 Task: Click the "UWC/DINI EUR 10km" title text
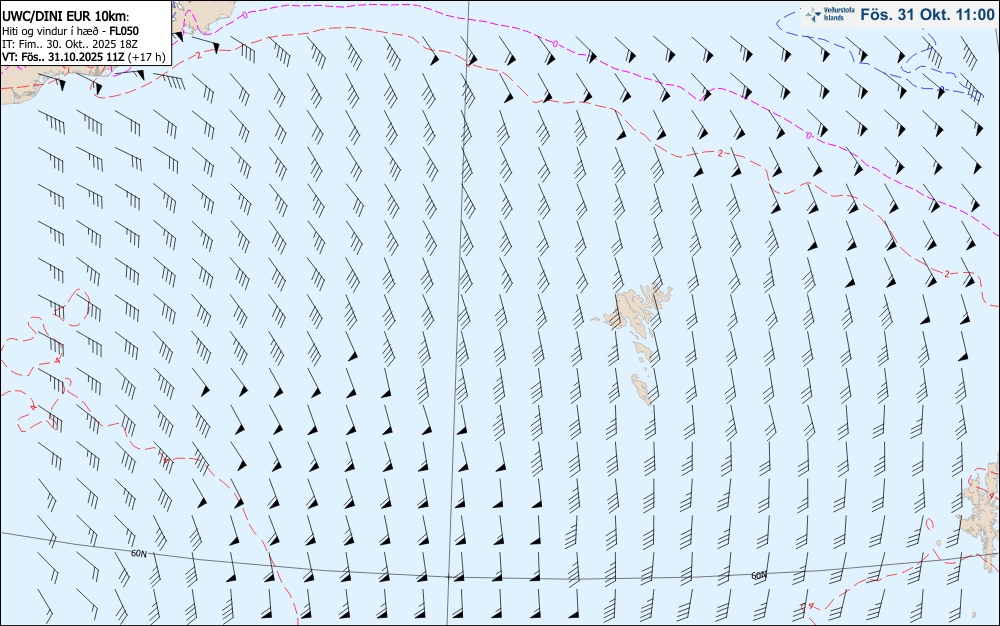66,17
